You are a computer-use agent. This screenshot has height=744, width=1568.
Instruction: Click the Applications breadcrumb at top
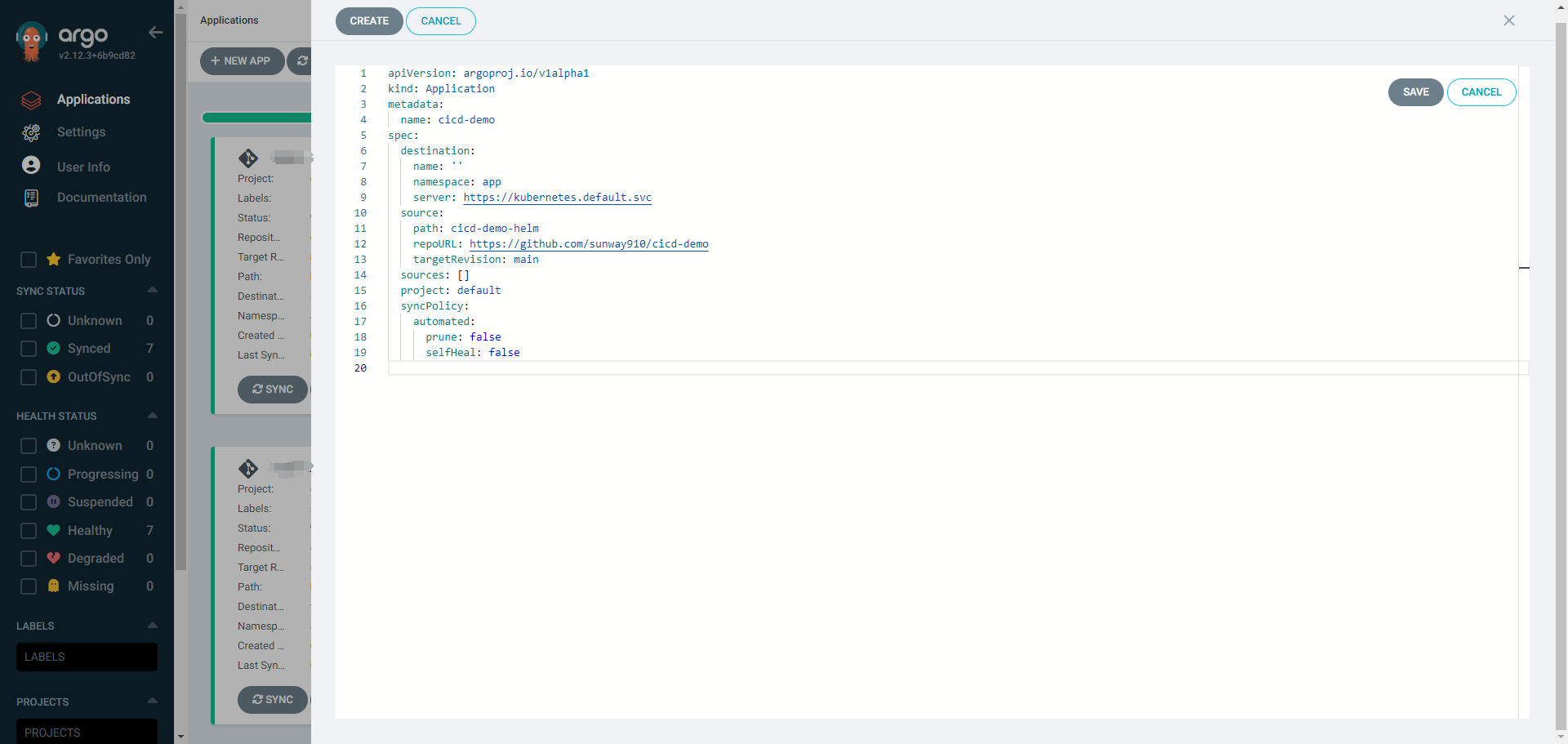pyautogui.click(x=229, y=20)
